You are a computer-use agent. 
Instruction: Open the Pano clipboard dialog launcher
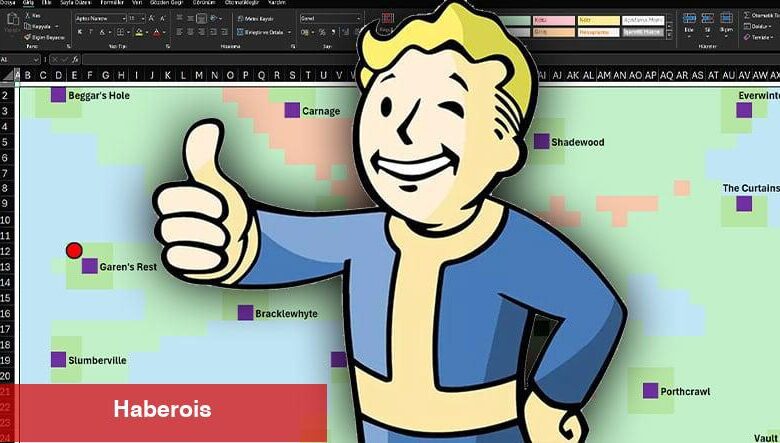pos(69,46)
